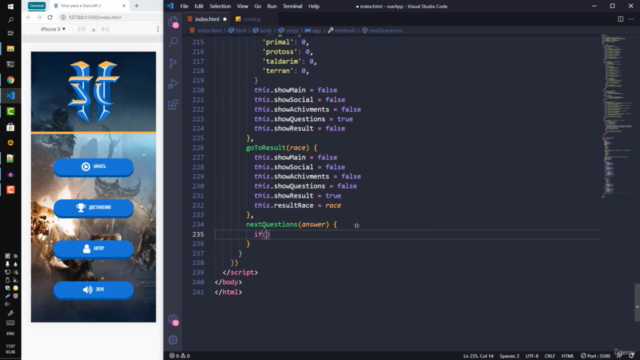Open the Accounts menu in activity bar

point(173,319)
